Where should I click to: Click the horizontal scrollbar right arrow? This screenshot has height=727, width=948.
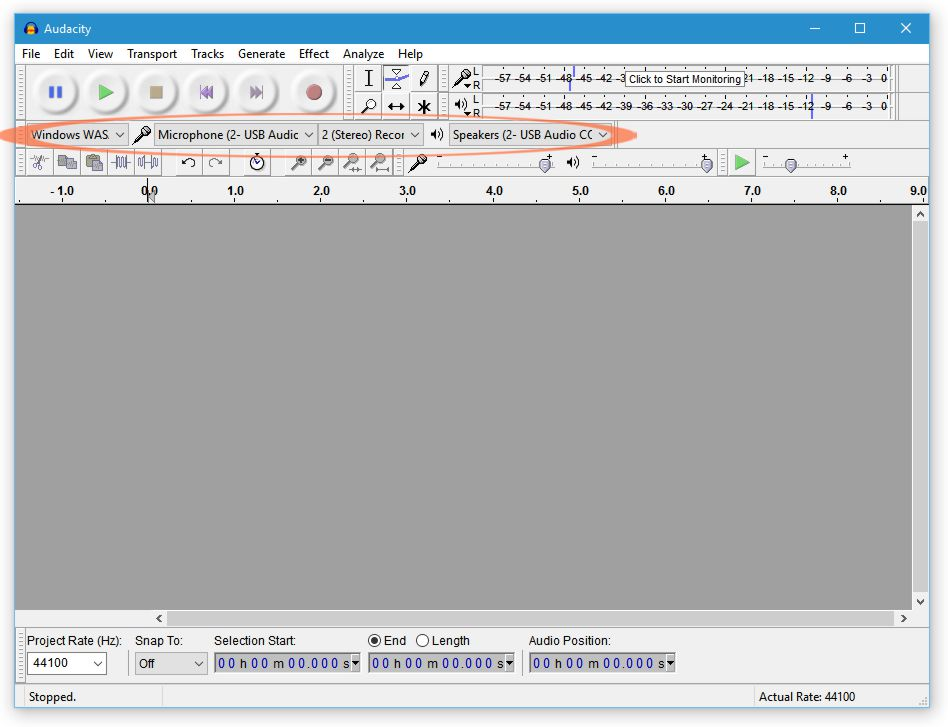903,618
